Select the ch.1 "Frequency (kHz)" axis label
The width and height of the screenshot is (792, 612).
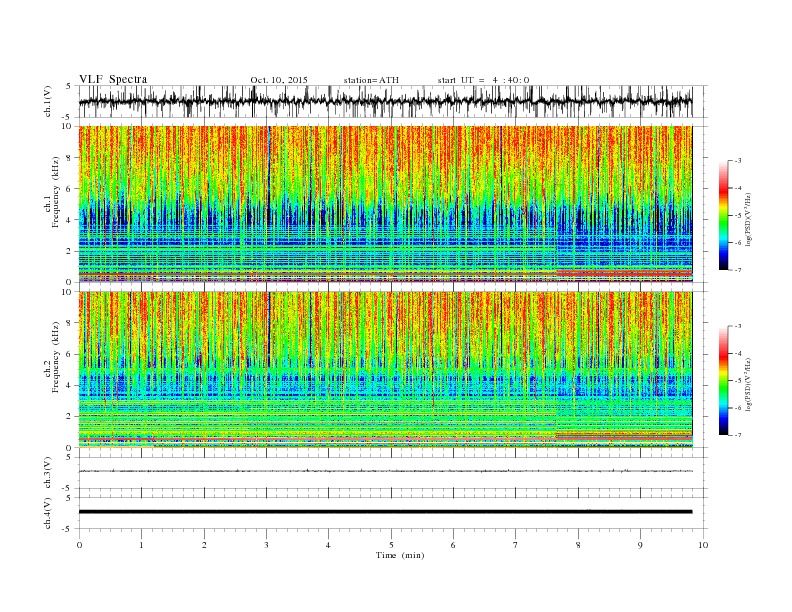[x=56, y=192]
